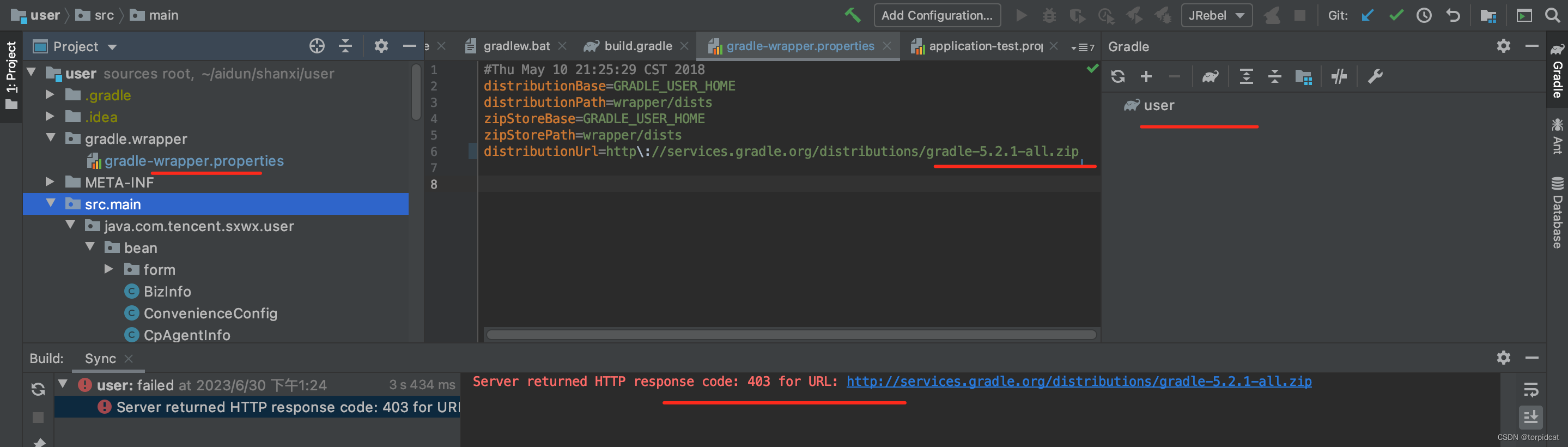Viewport: 1568px width, 447px height.
Task: Close the Sync tab
Action: 129,358
